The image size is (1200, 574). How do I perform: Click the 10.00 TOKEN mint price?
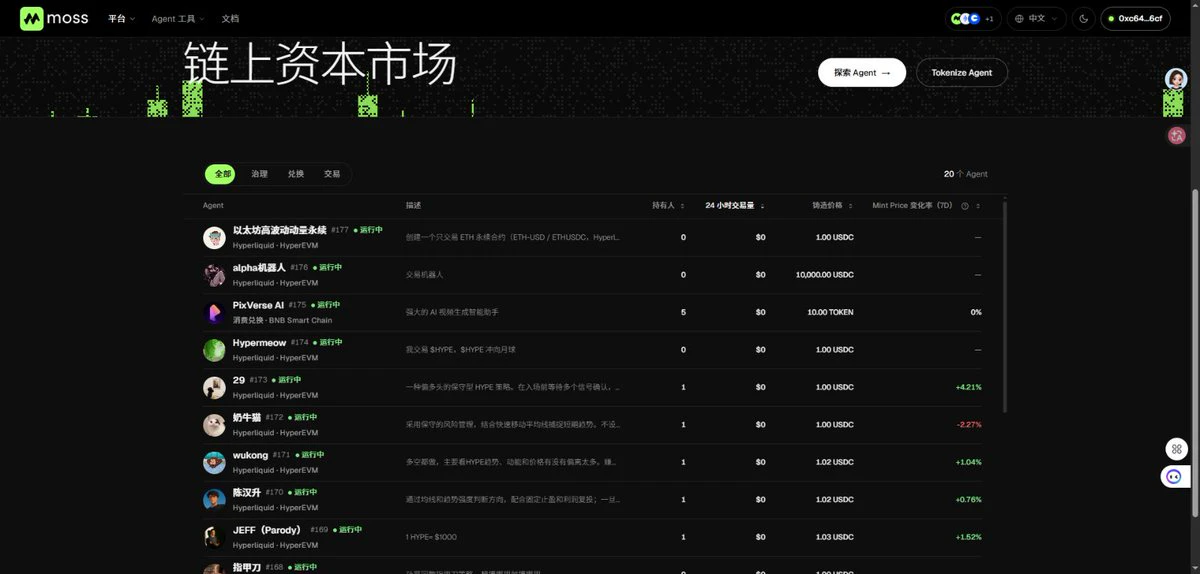click(830, 312)
